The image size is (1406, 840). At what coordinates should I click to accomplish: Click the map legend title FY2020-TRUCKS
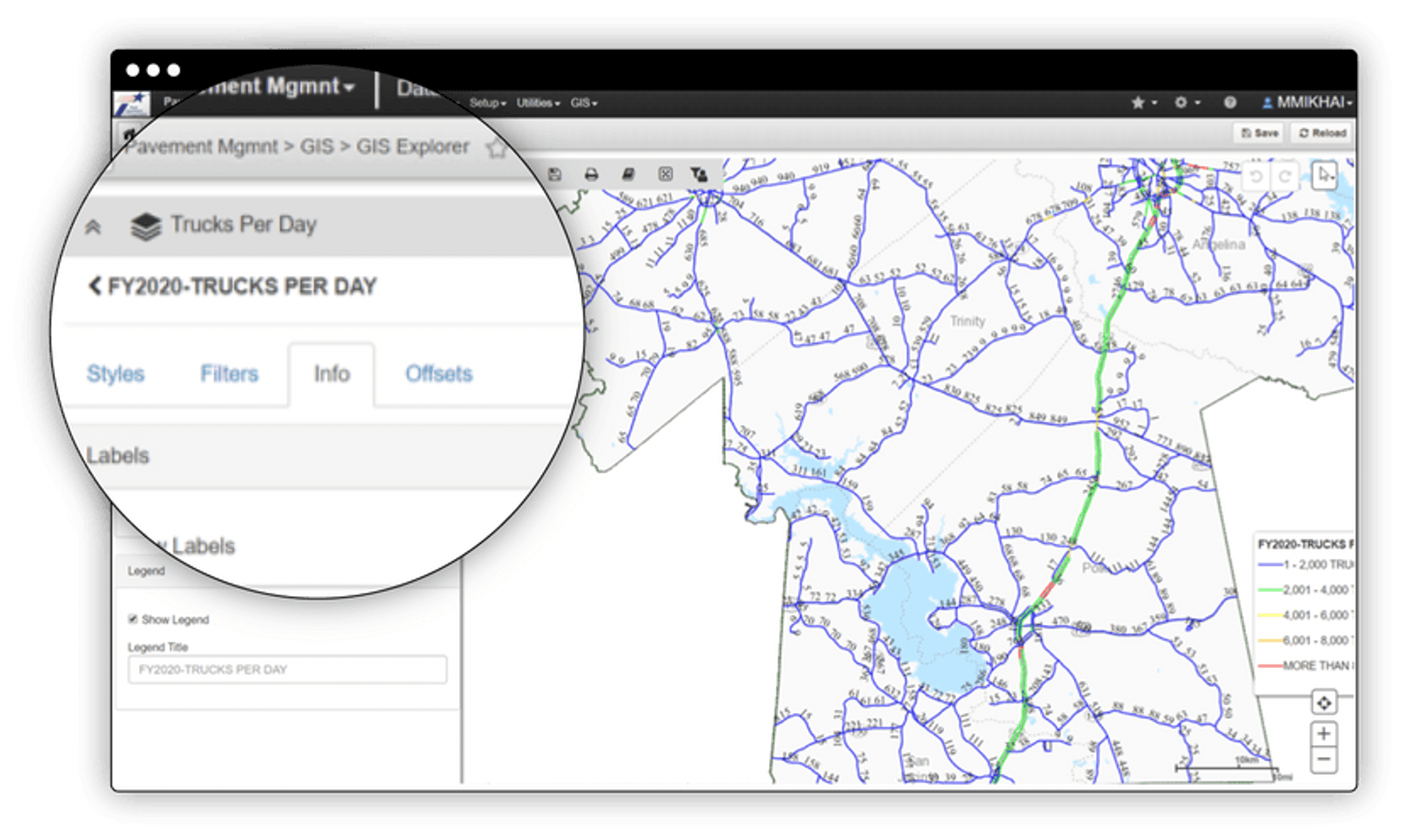1305,544
